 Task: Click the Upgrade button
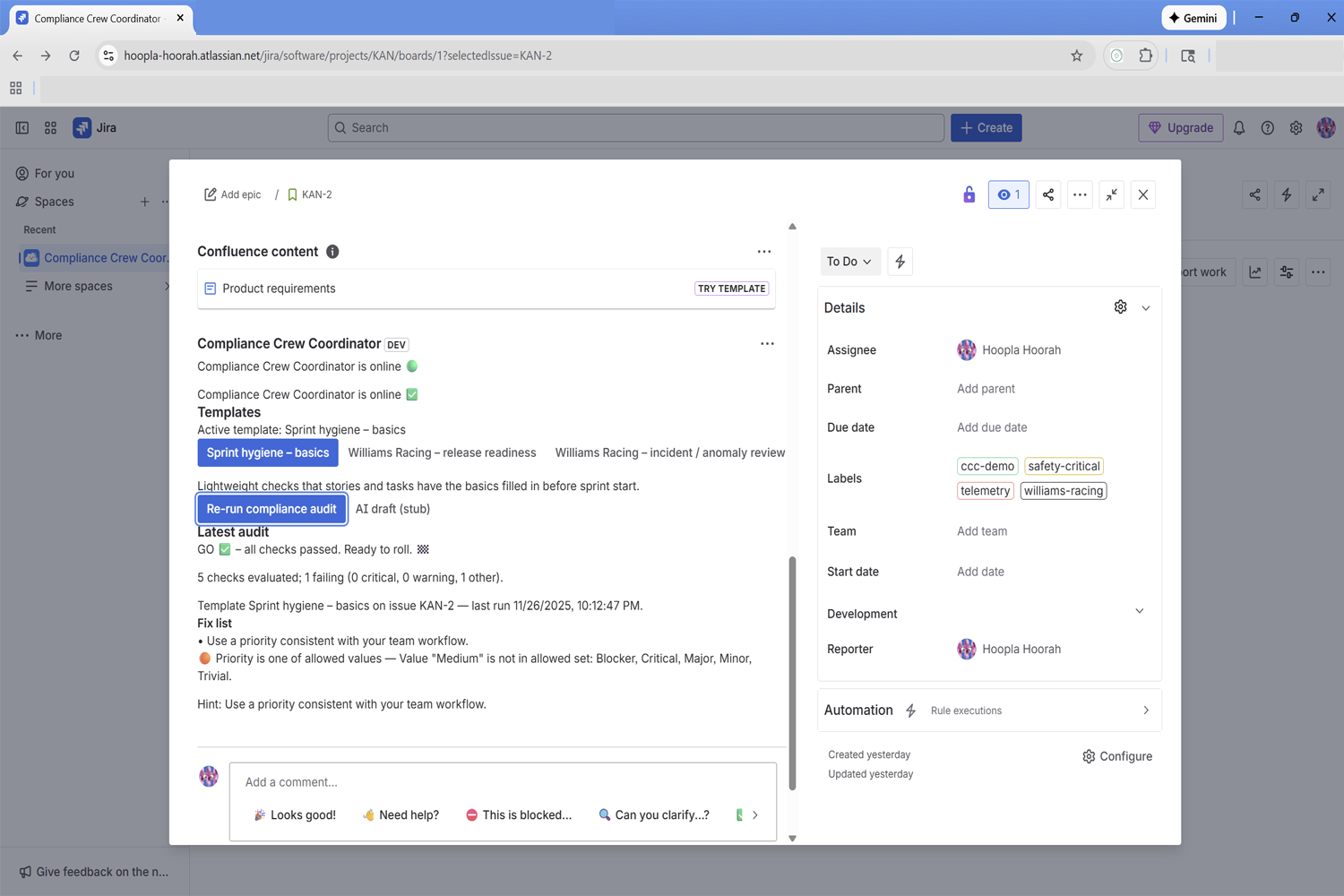[1181, 128]
